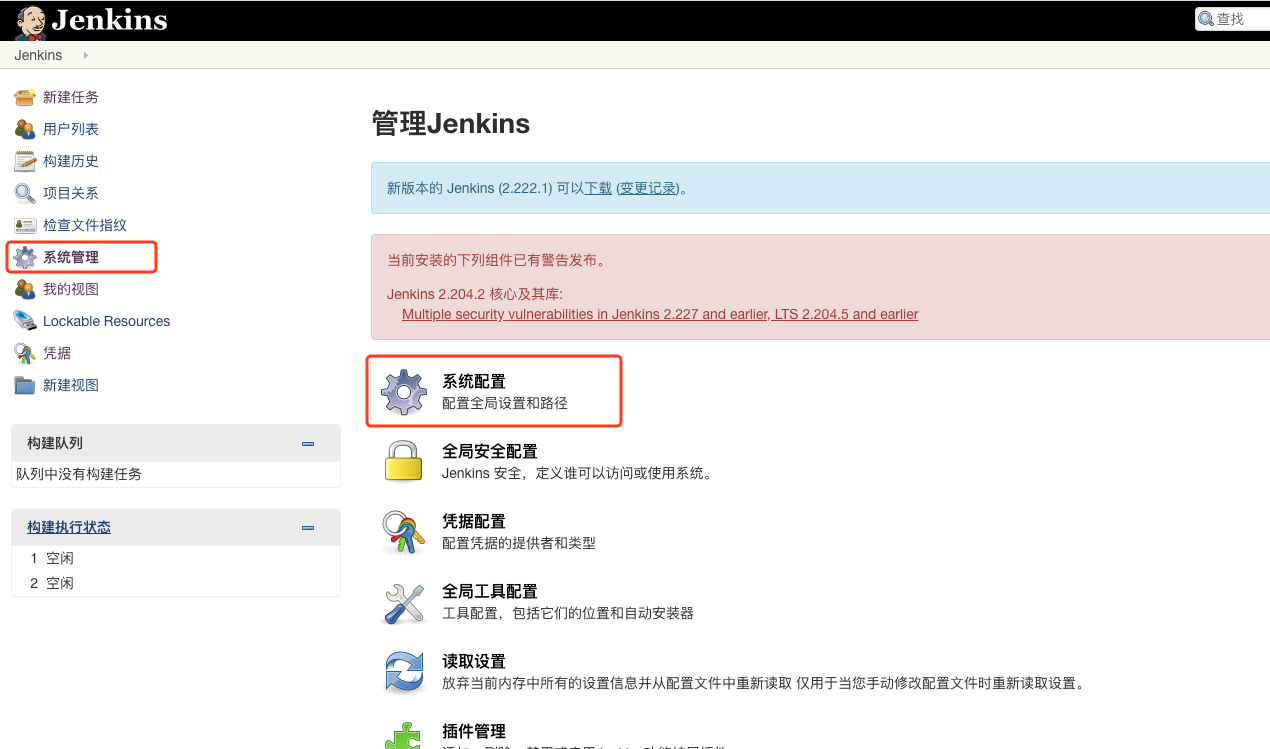1270x749 pixels.
Task: Click the 新建任务 icon
Action: coord(25,97)
